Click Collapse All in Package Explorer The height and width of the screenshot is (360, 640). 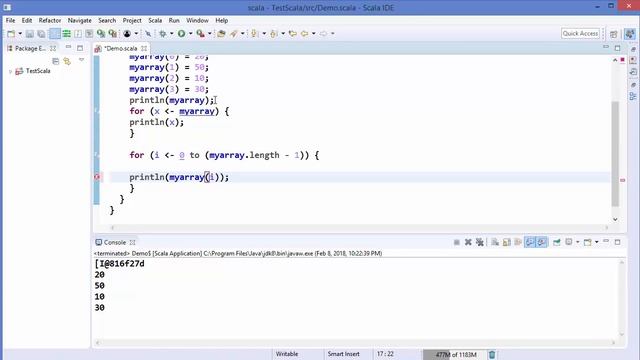pos(56,61)
